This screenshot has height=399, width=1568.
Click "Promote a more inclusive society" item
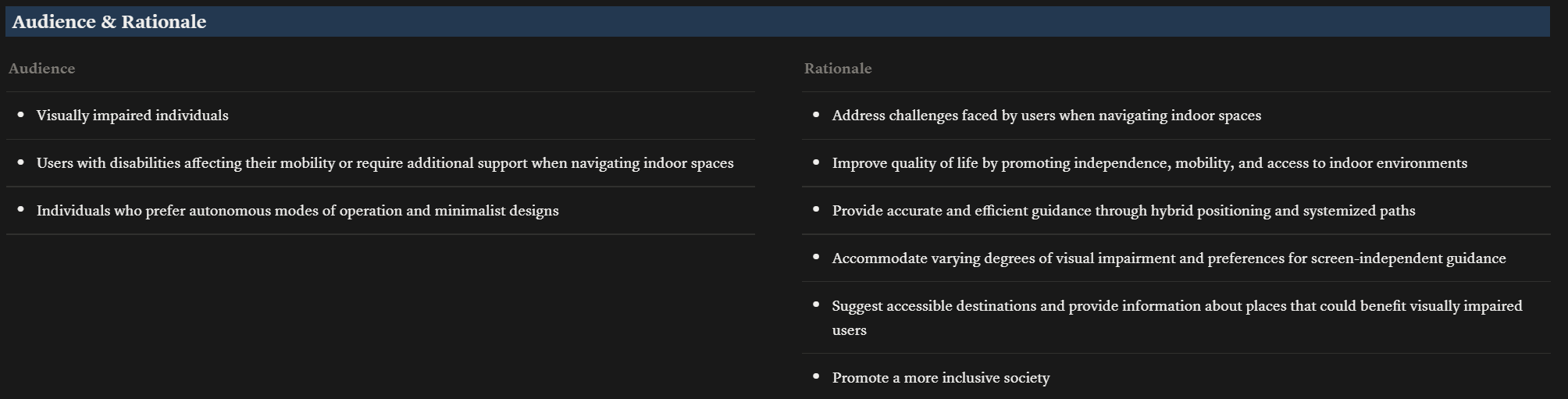[940, 378]
